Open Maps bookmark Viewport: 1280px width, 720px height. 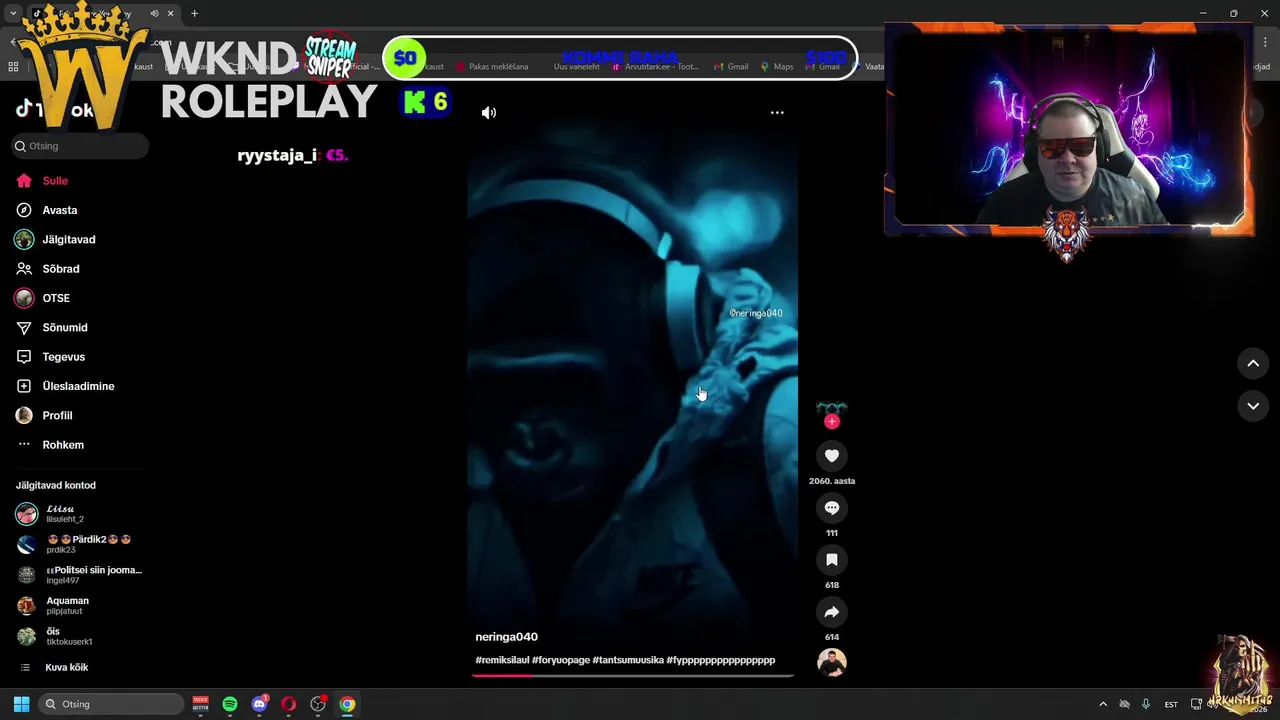pyautogui.click(x=776, y=67)
